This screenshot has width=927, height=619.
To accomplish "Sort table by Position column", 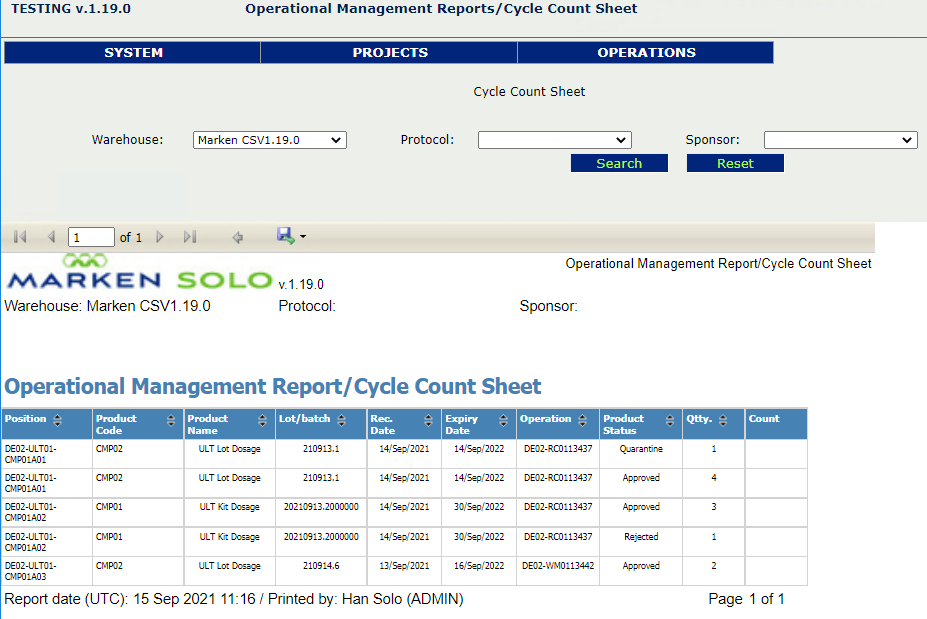I will pos(57,420).
